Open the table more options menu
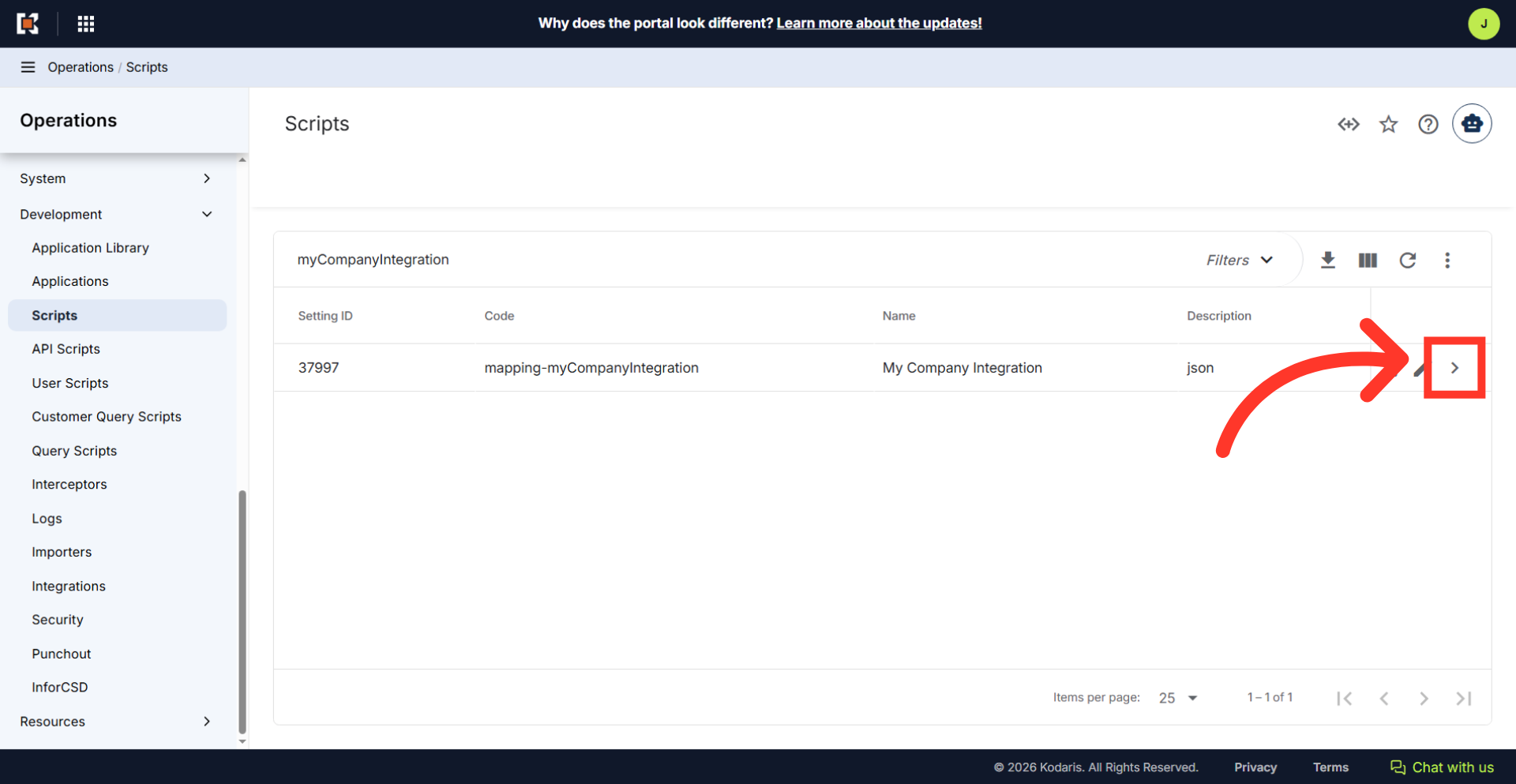Viewport: 1516px width, 784px height. pyautogui.click(x=1447, y=260)
